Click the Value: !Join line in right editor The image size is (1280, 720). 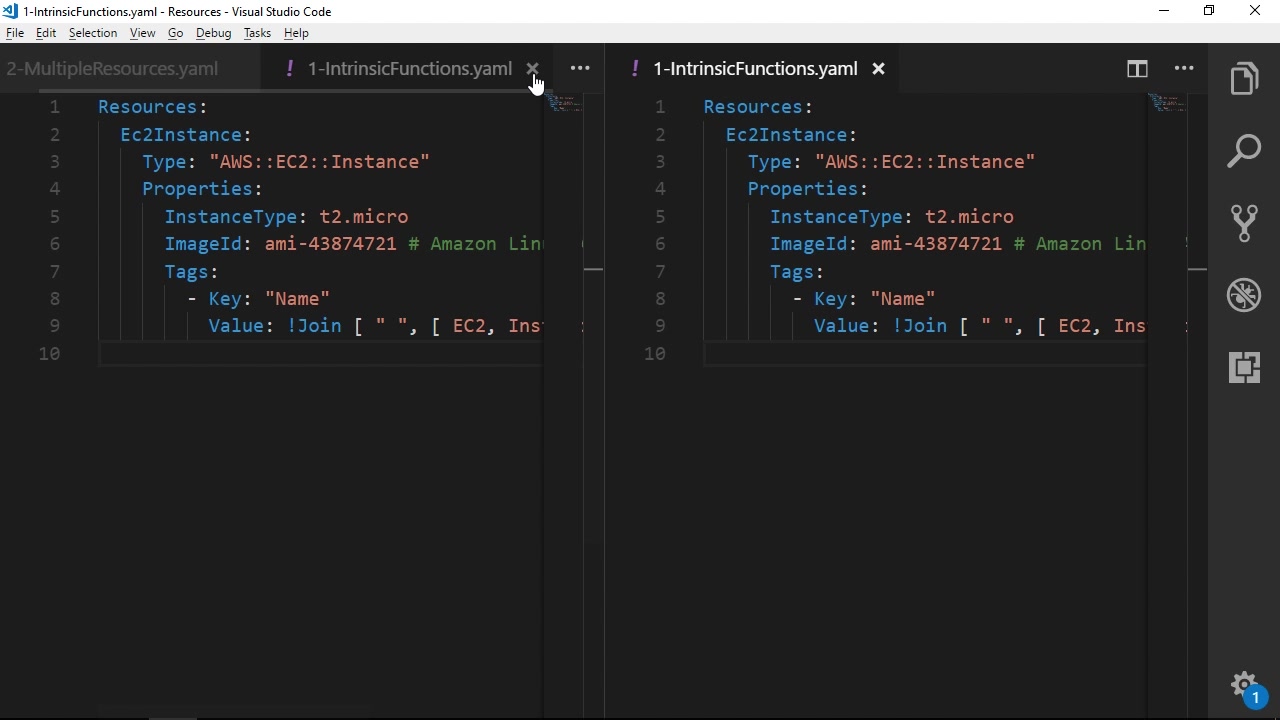click(x=980, y=326)
